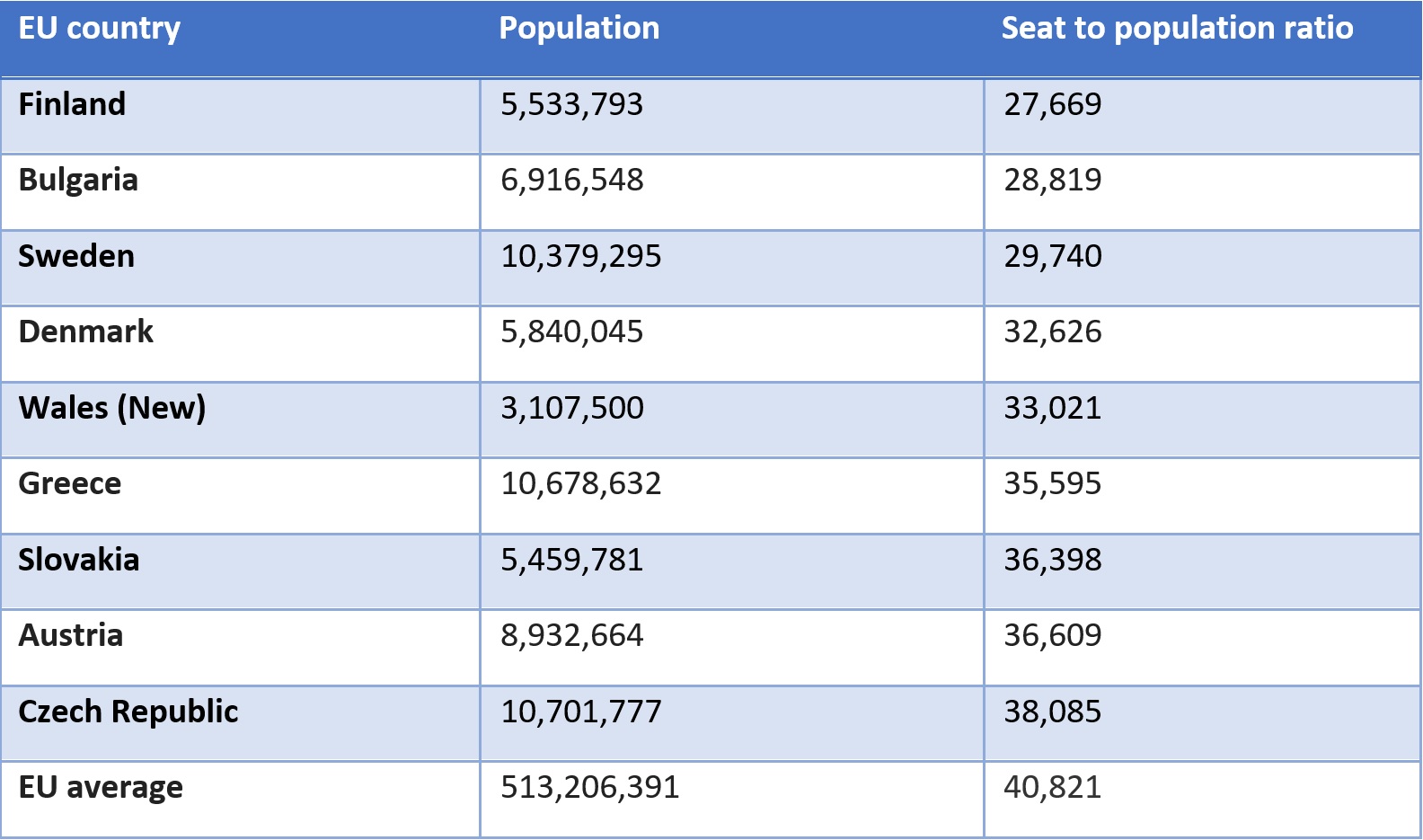
Task: Select the "Wales (New)" cell
Action: pyautogui.click(x=112, y=408)
